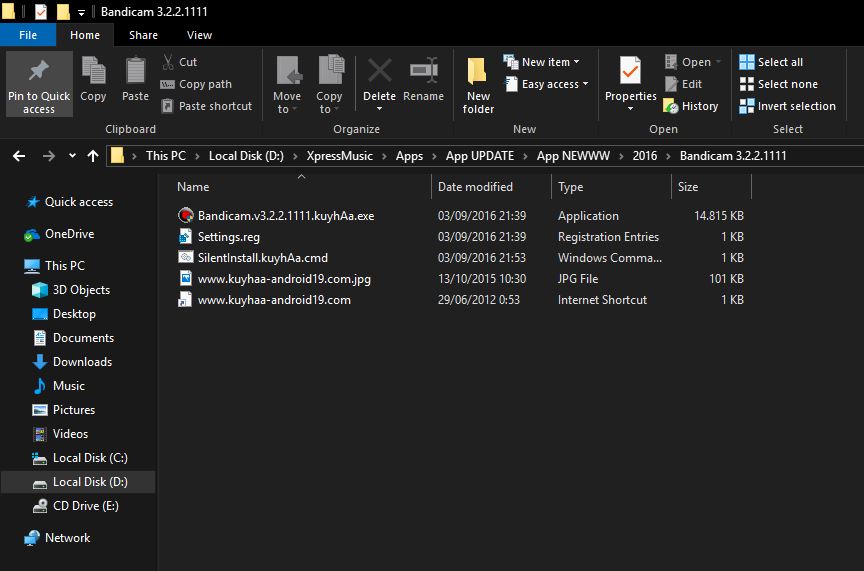Click Select all
864x571 pixels.
pyautogui.click(x=771, y=62)
